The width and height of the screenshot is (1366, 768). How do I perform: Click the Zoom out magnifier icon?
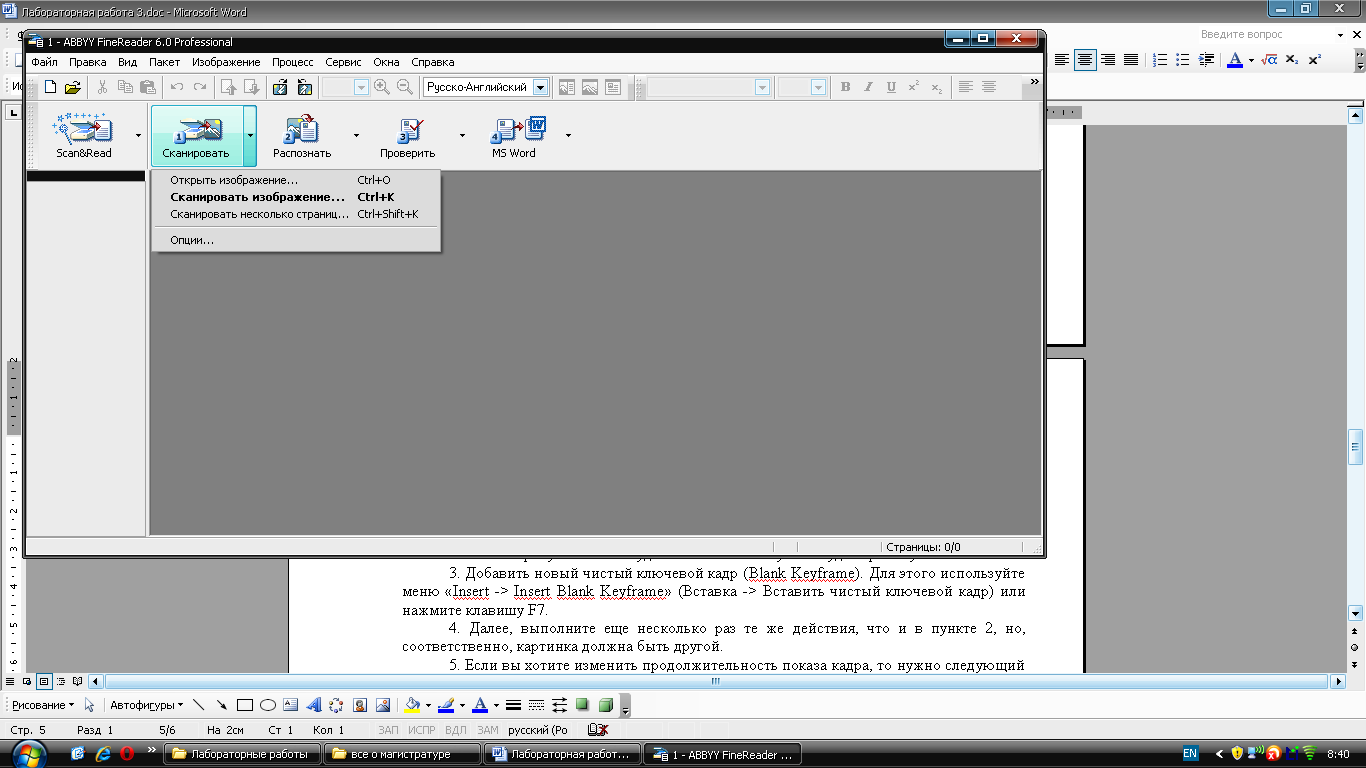click(405, 87)
